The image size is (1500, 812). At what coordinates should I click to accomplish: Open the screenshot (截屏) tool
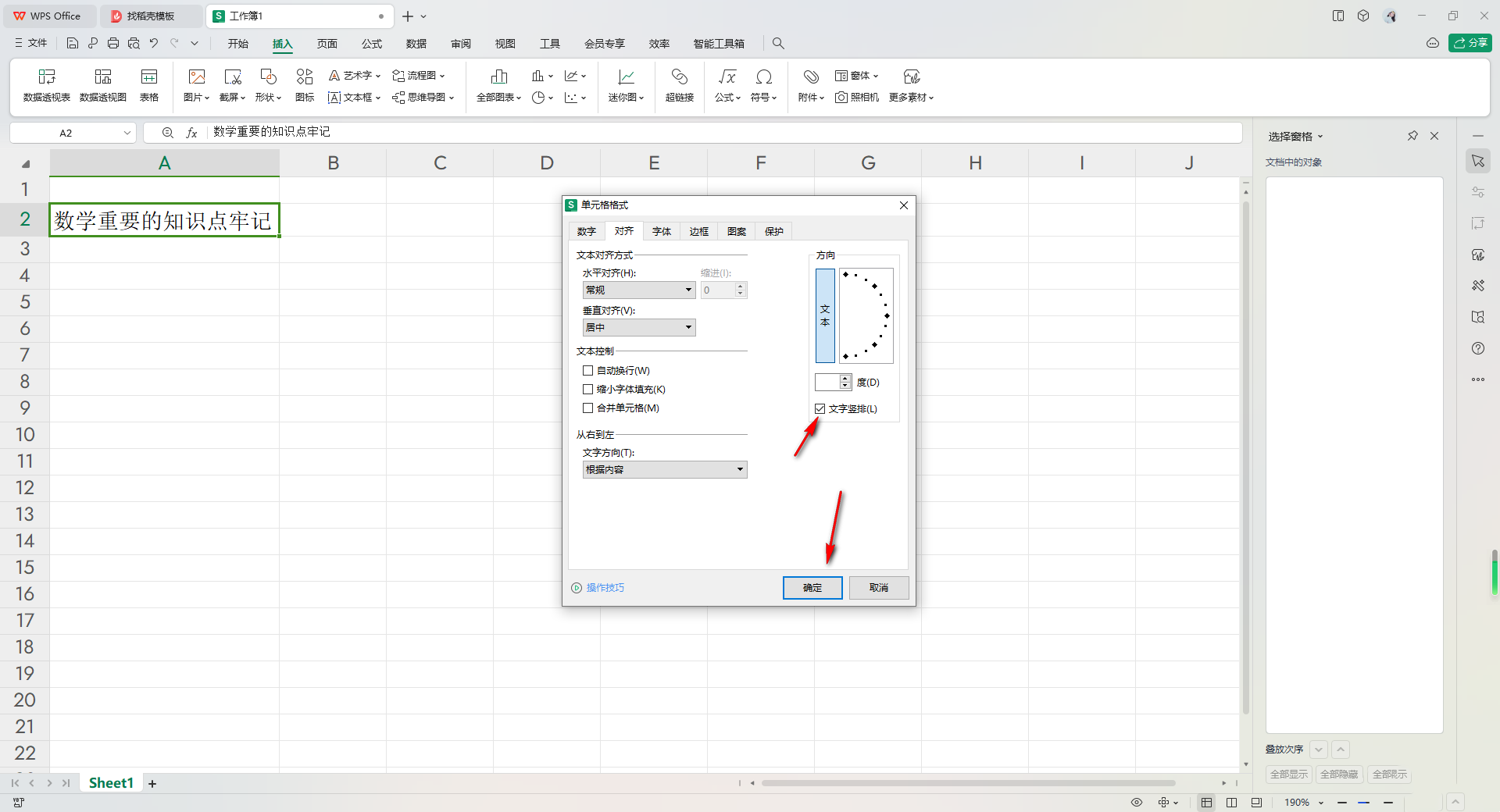pos(232,85)
